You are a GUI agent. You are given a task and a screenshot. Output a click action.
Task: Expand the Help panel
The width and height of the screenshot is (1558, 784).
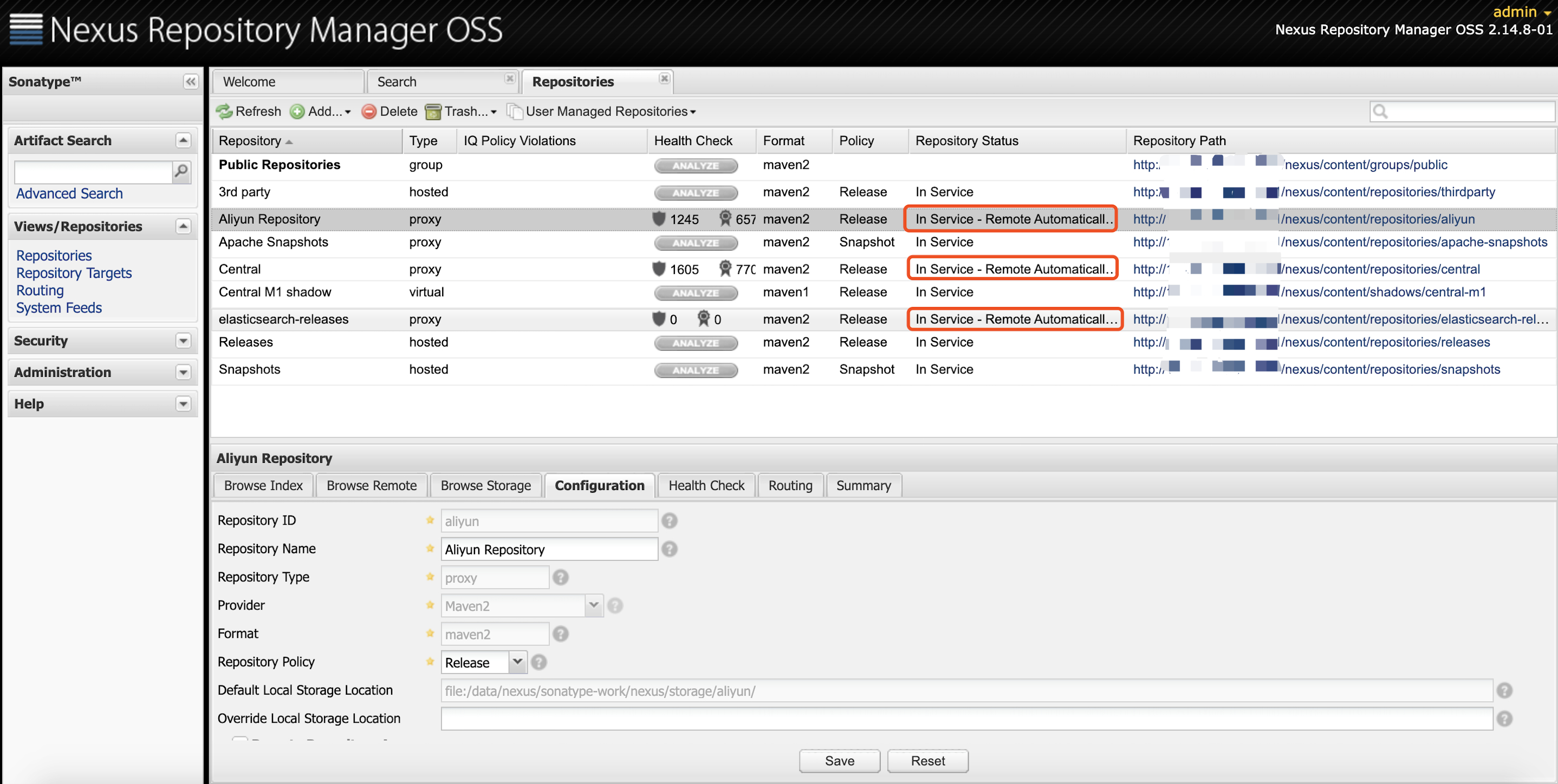[183, 404]
